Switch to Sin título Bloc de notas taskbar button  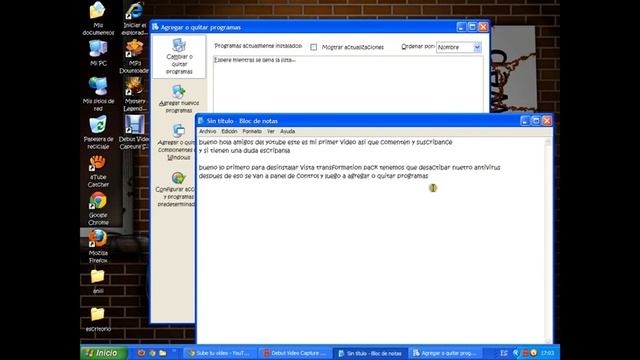pyautogui.click(x=371, y=353)
